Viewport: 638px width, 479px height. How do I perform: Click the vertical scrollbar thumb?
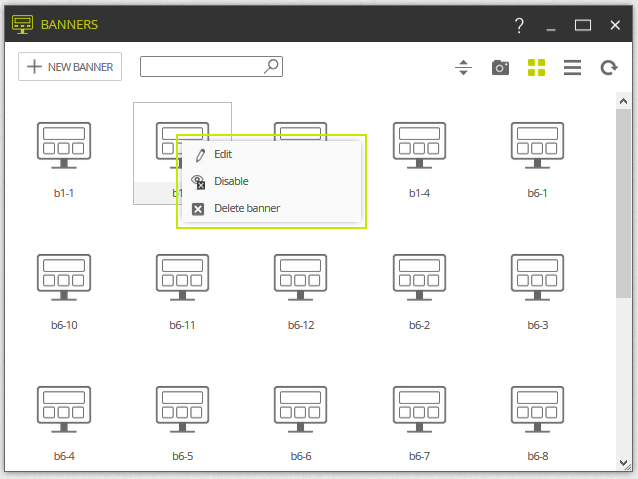click(623, 203)
